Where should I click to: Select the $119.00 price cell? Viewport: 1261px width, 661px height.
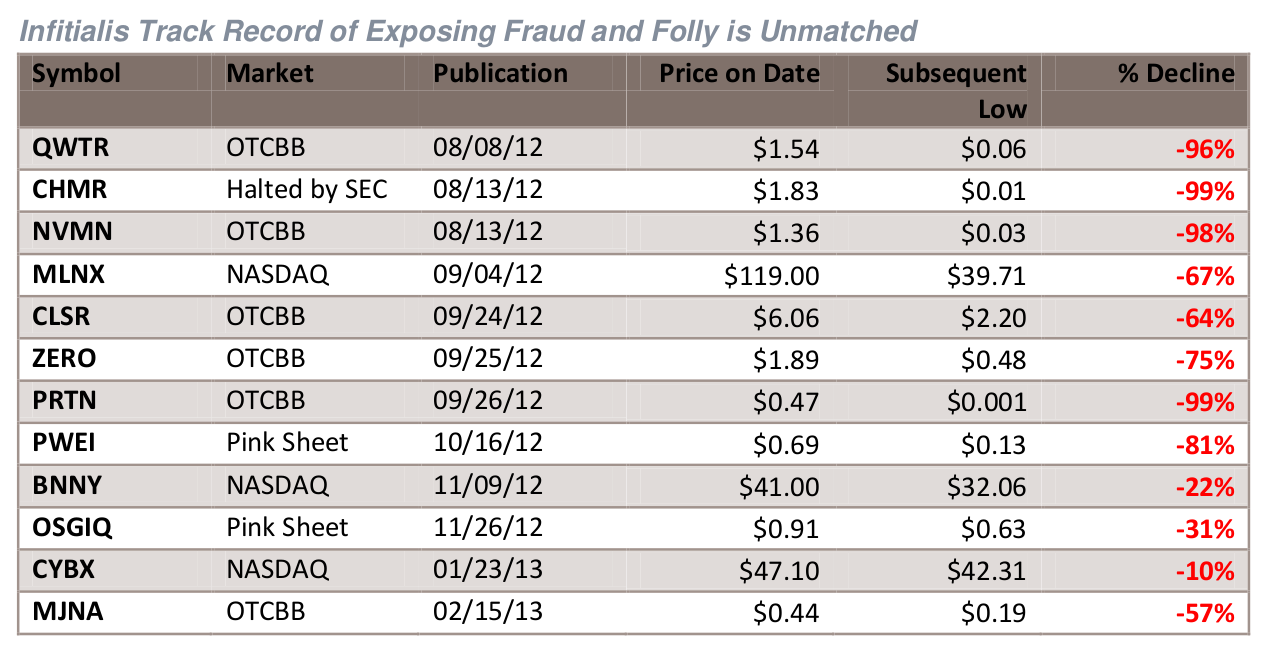pos(772,275)
